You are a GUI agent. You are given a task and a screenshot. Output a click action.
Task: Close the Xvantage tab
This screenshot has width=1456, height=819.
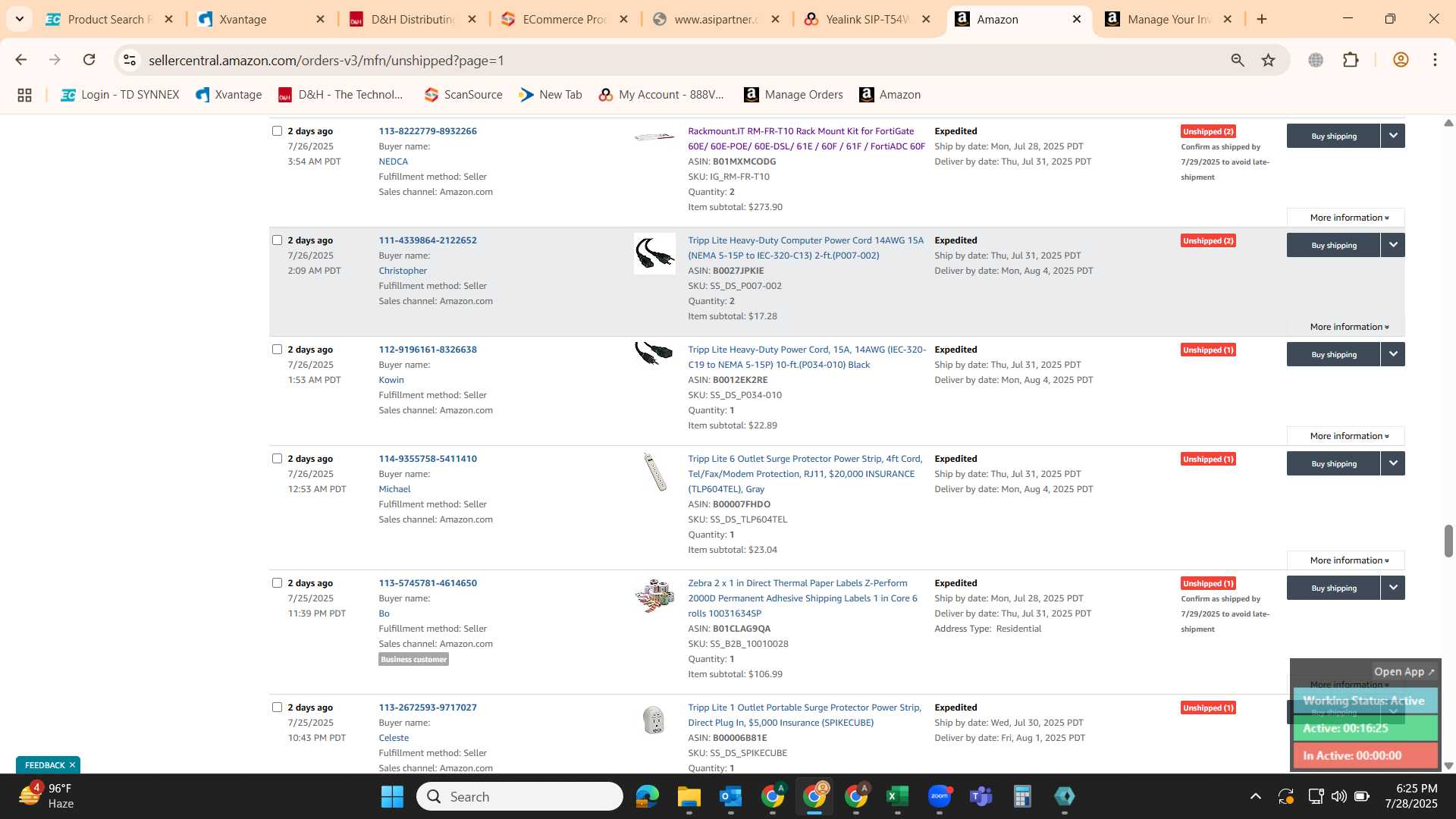tap(320, 19)
